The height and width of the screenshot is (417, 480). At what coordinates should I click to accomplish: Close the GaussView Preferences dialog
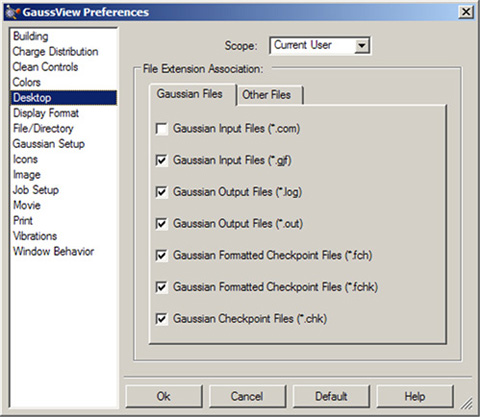[465, 12]
